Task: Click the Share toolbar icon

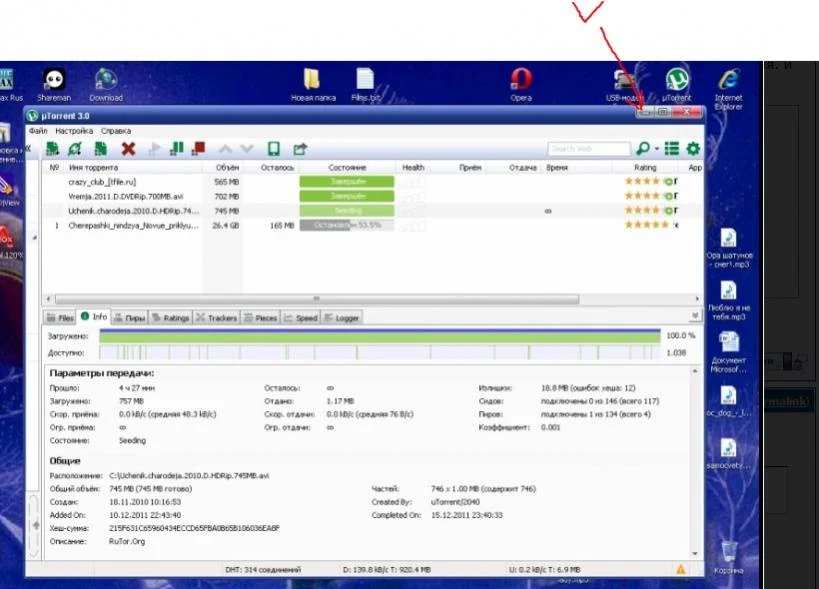Action: [x=300, y=149]
